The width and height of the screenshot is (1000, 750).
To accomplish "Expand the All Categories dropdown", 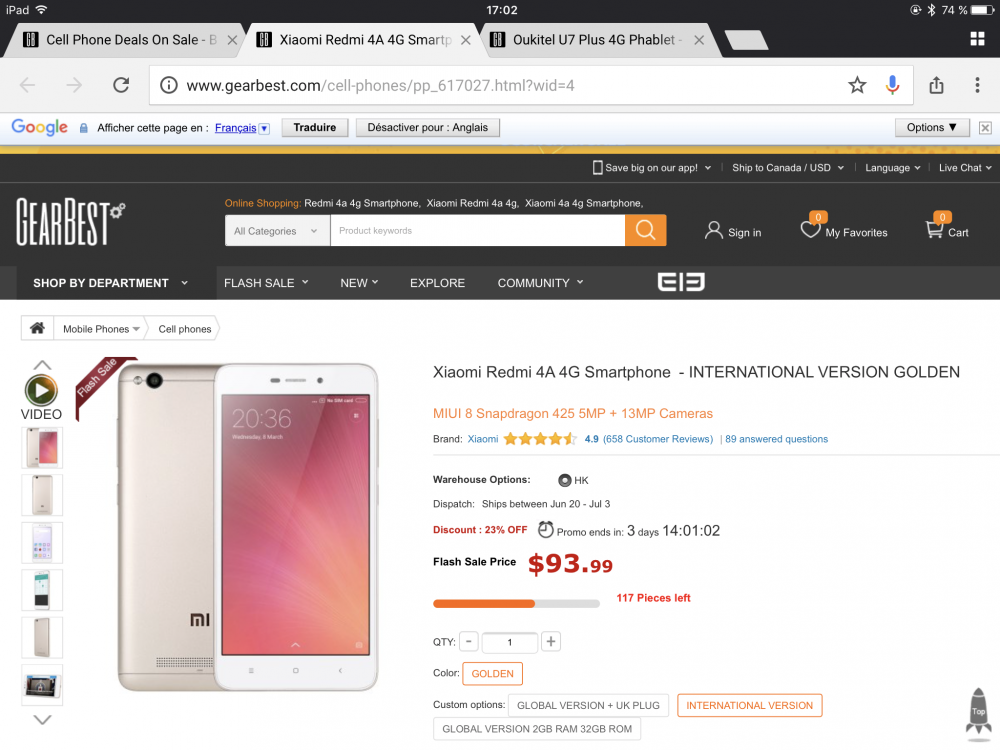I will pyautogui.click(x=274, y=231).
